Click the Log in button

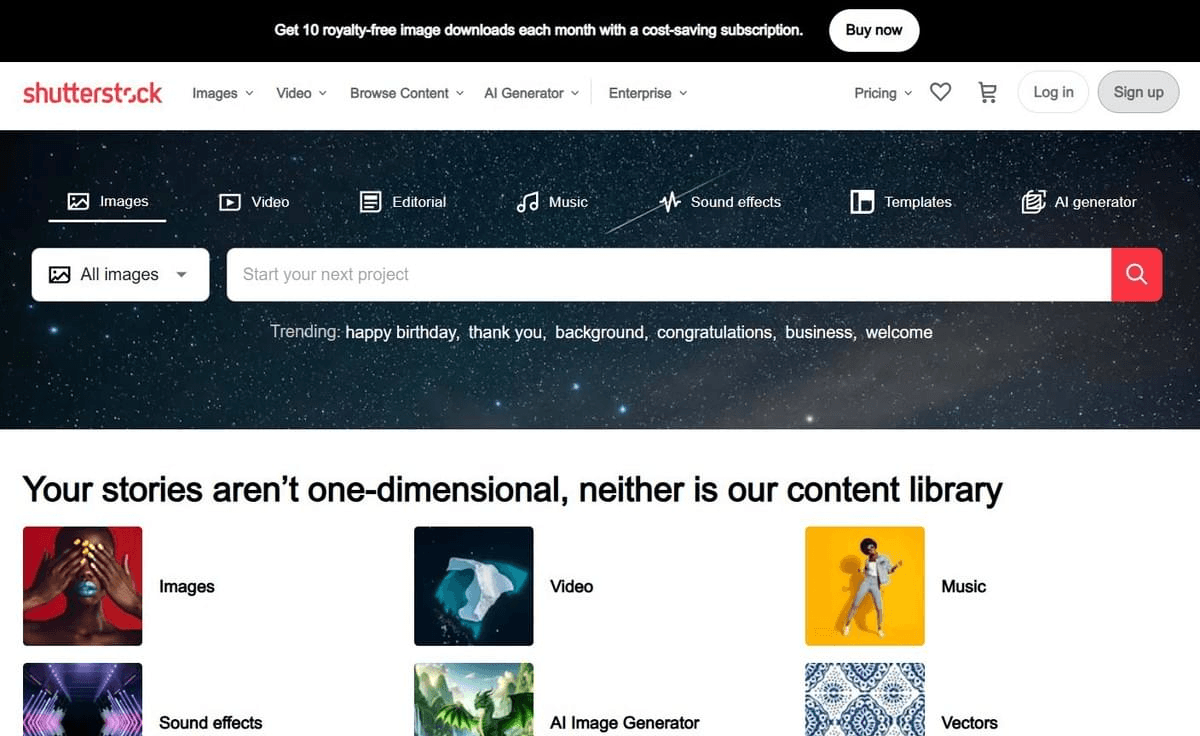1053,92
